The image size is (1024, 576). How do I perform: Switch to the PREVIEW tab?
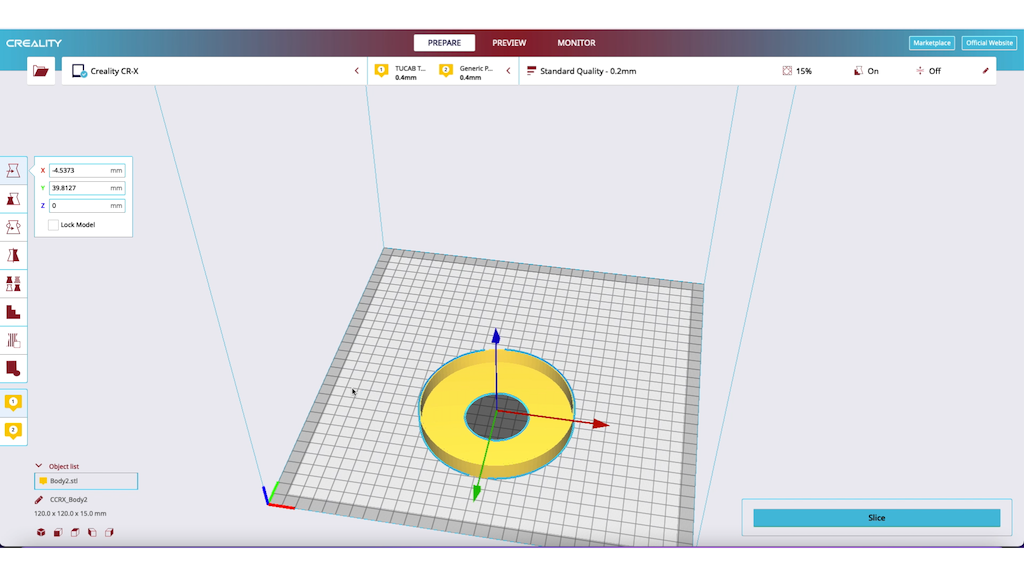pyautogui.click(x=509, y=42)
